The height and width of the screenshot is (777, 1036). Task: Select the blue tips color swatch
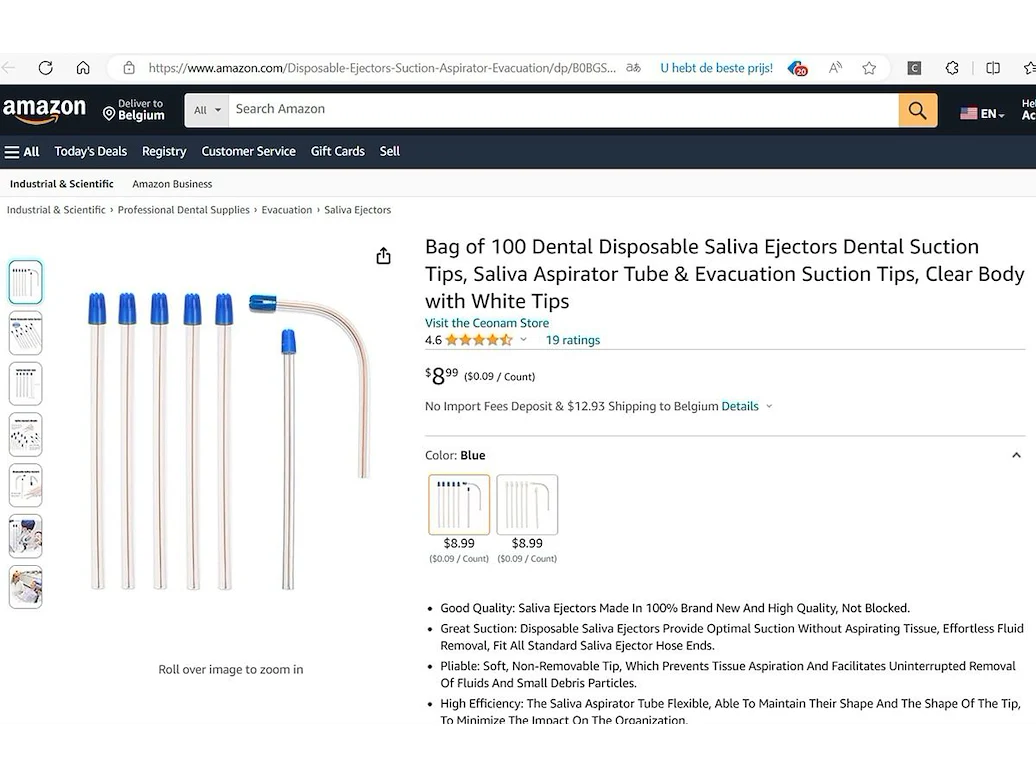(459, 505)
